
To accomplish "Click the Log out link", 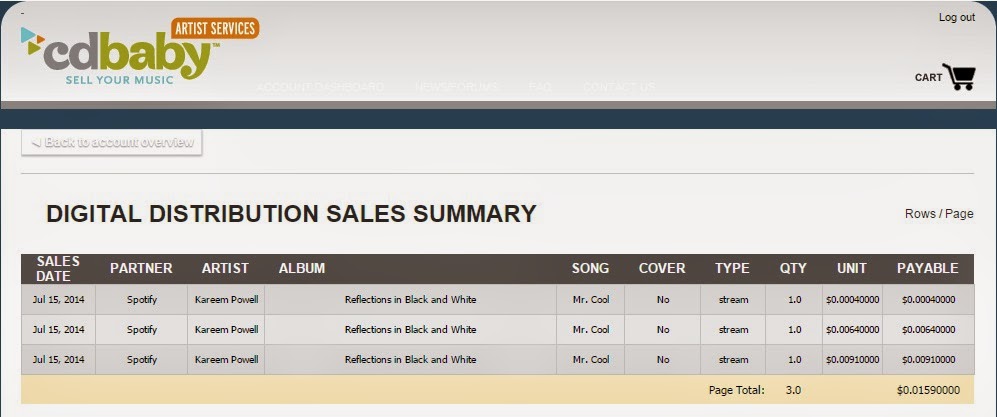I will (x=956, y=18).
